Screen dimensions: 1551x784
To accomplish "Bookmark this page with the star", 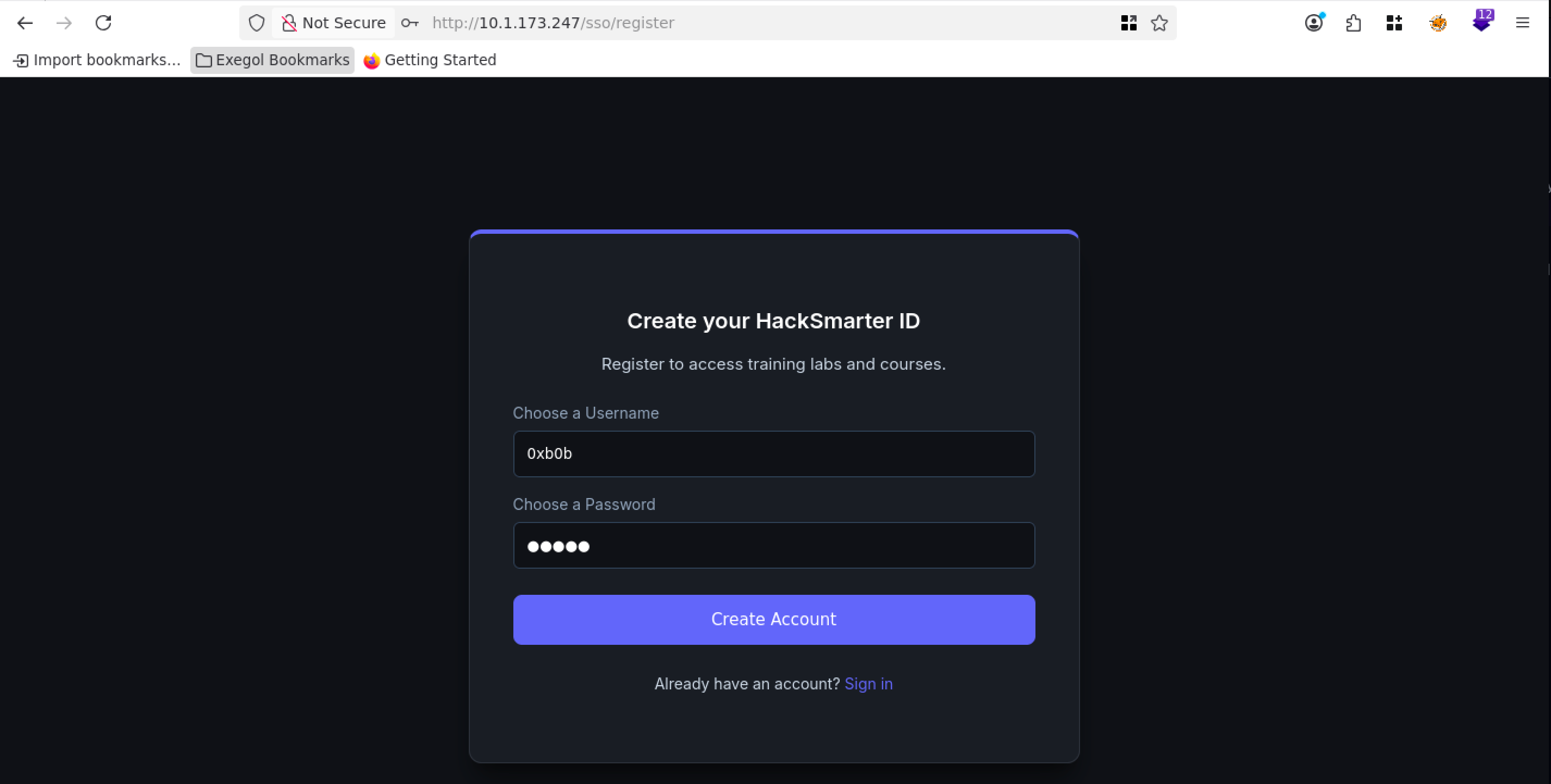I will 1159,23.
